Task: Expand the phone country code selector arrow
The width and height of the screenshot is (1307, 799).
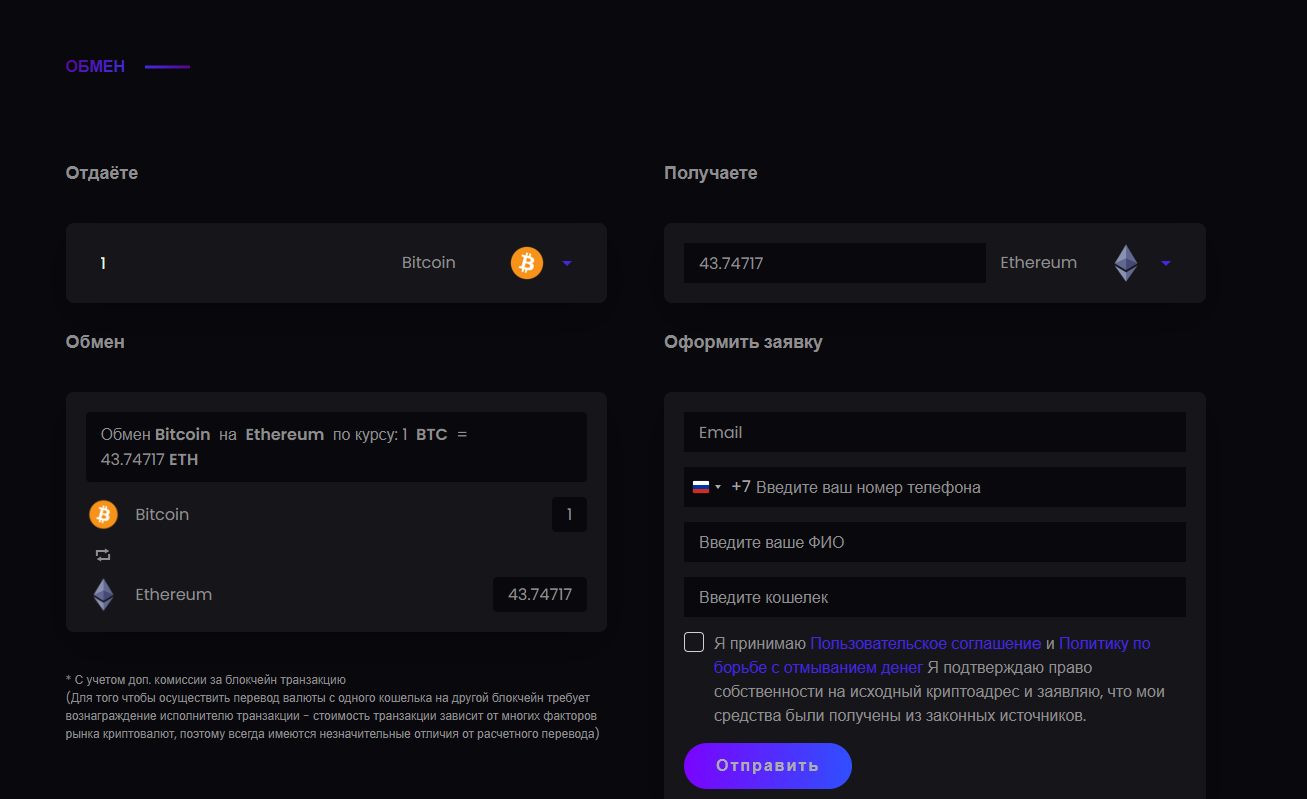Action: tap(718, 488)
